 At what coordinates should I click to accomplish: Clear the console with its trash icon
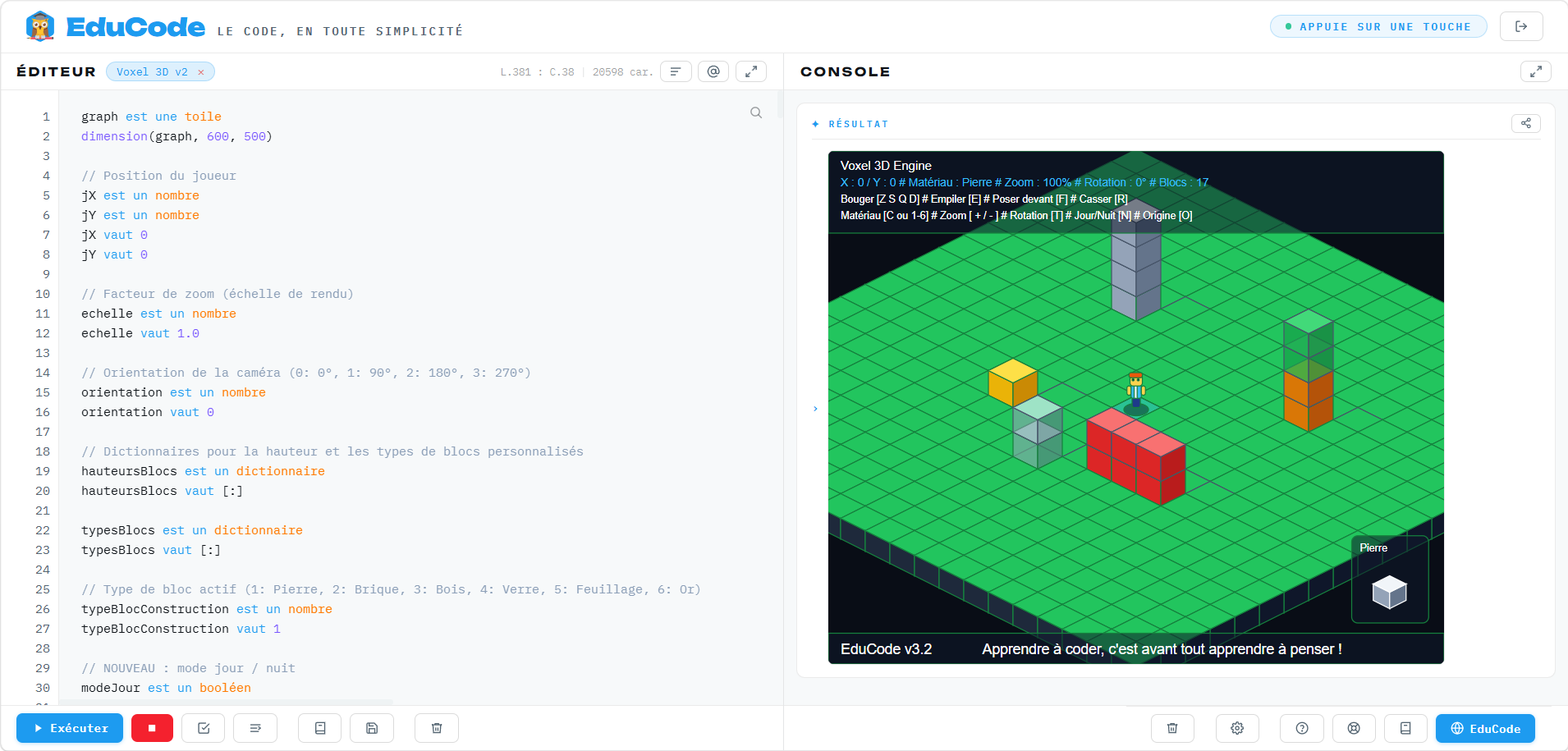[1172, 728]
